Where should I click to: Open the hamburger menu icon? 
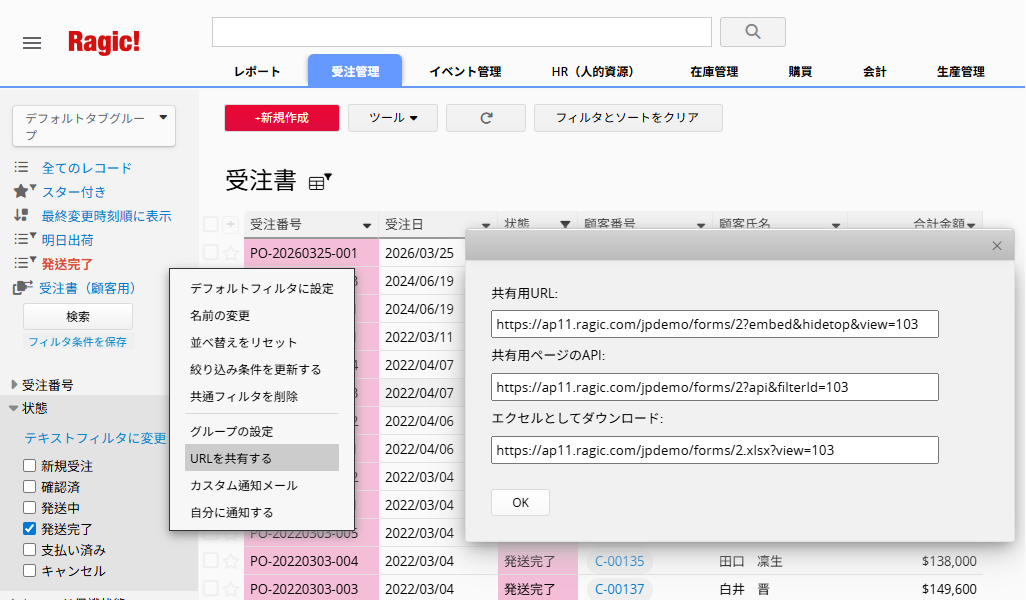coord(31,43)
